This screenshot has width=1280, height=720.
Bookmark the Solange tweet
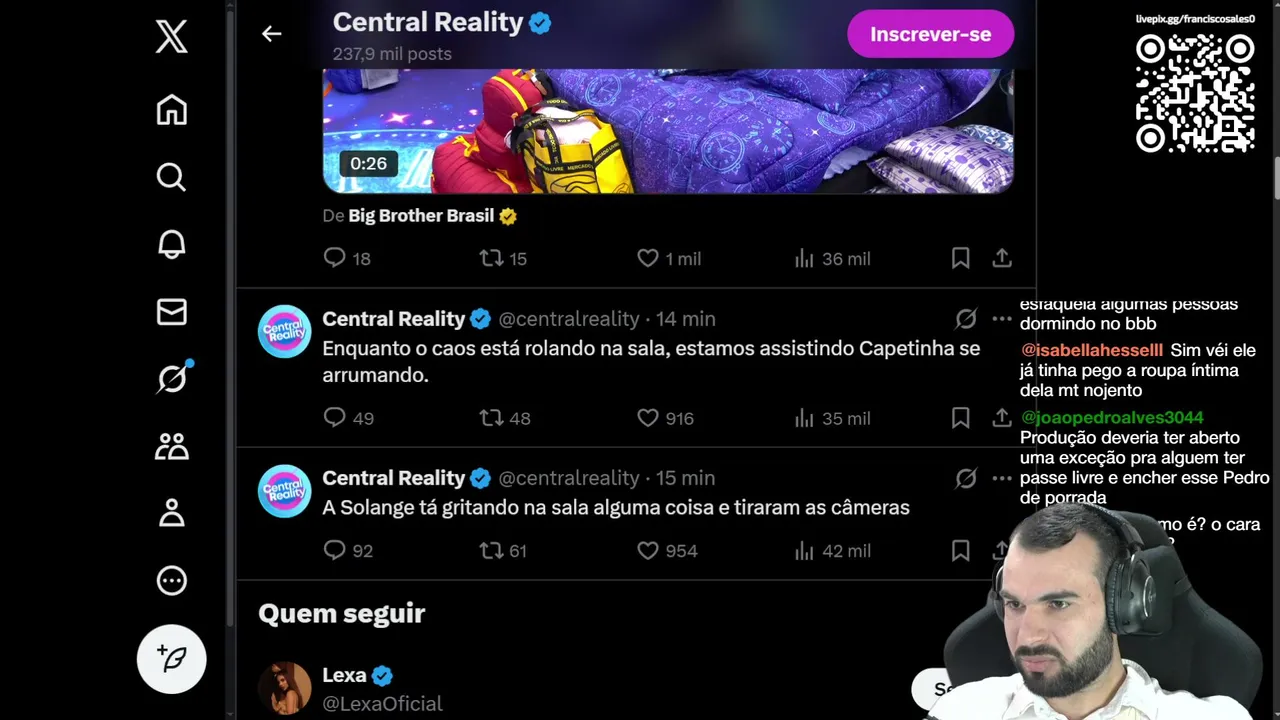click(x=960, y=550)
